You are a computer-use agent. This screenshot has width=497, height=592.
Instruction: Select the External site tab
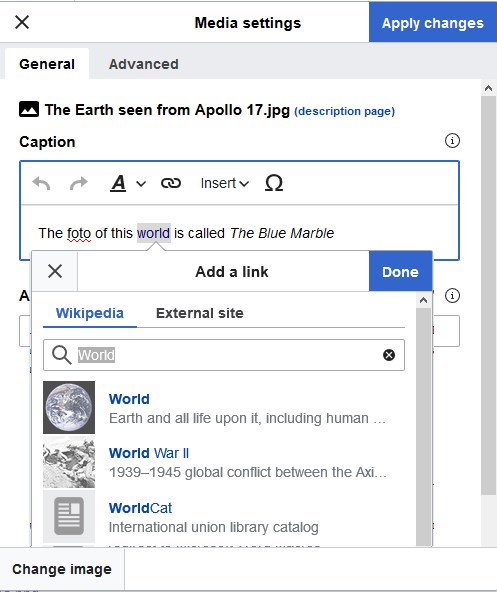click(200, 313)
